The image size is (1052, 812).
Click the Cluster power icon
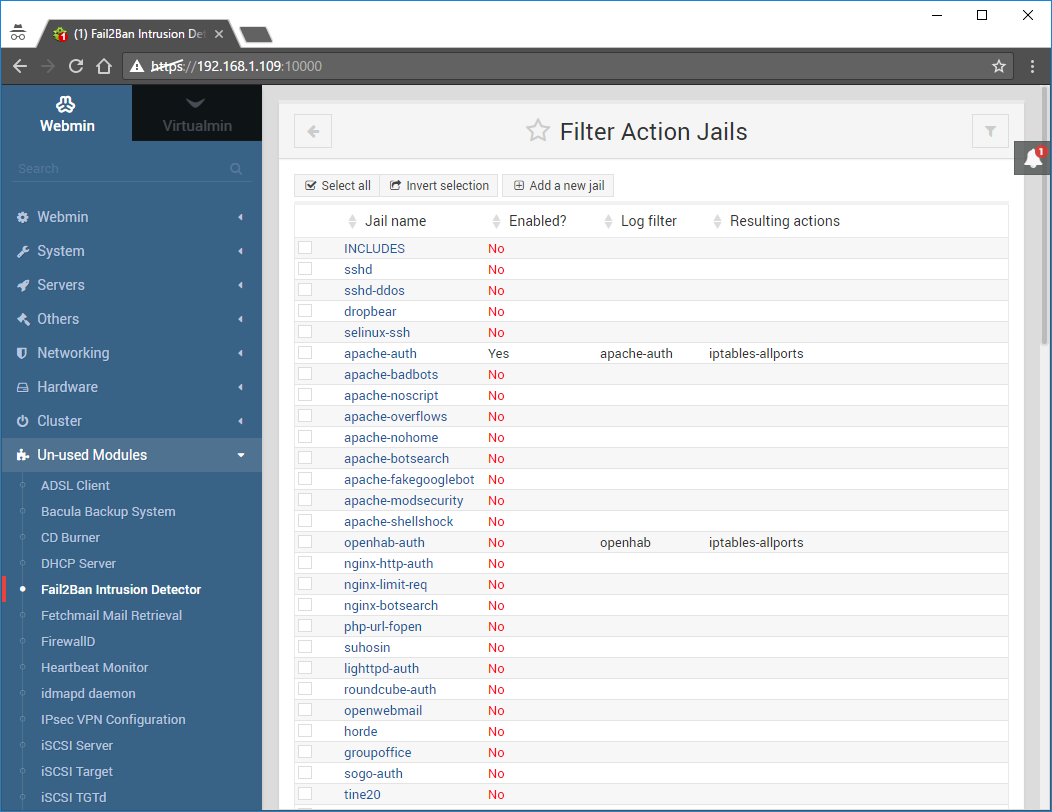[x=22, y=421]
